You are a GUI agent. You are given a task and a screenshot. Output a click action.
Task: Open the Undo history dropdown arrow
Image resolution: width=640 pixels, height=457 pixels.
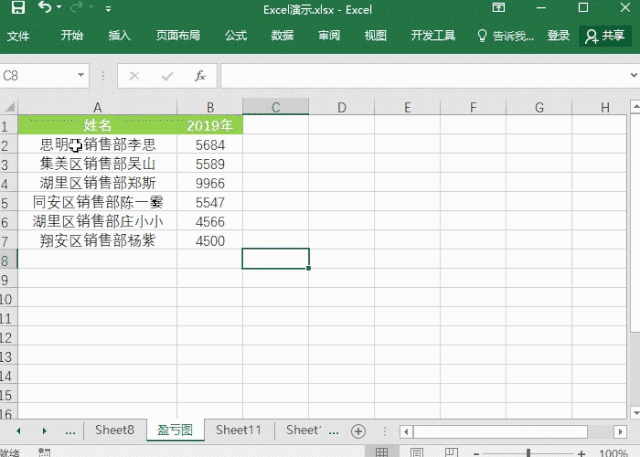coord(59,7)
